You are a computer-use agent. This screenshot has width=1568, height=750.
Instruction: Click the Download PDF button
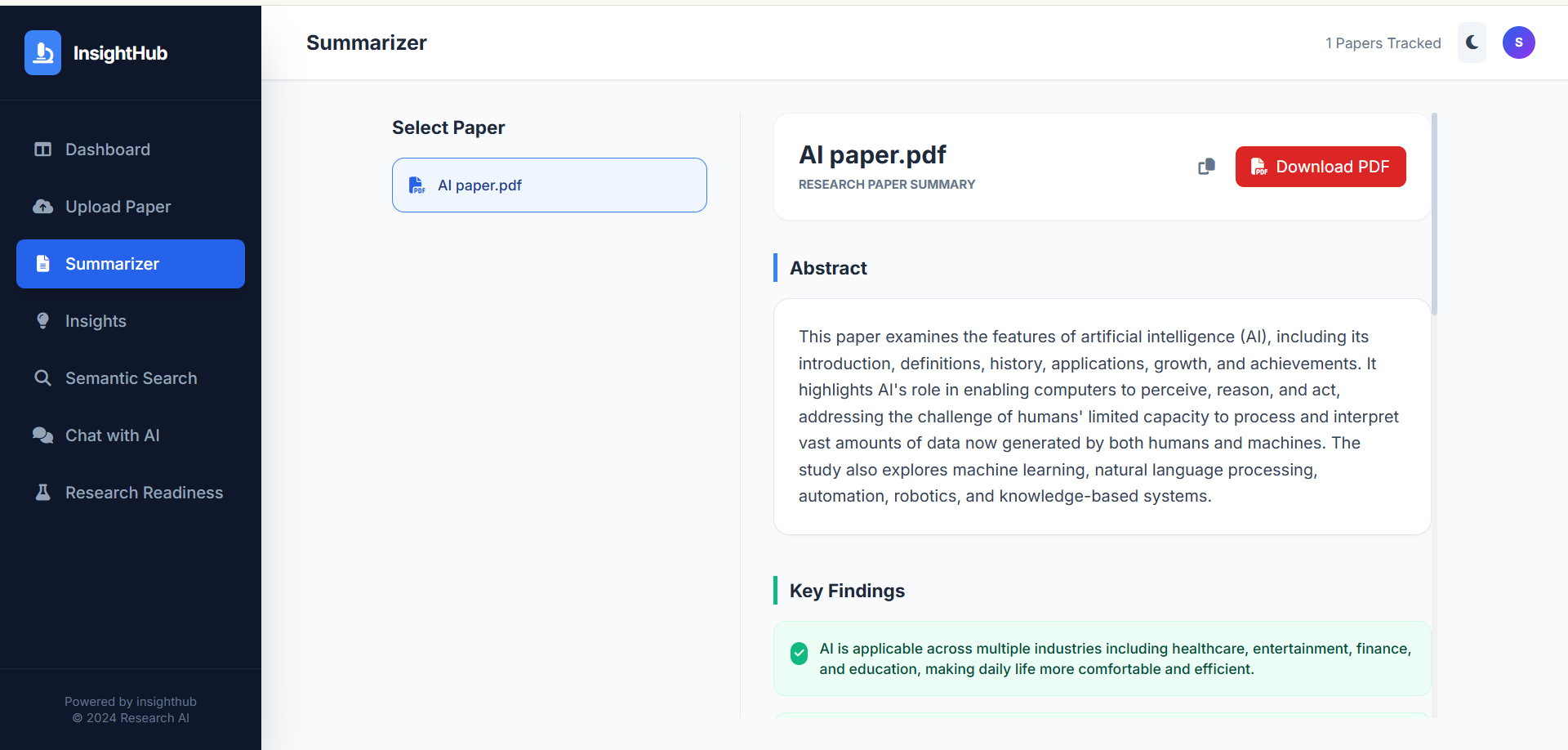1321,167
